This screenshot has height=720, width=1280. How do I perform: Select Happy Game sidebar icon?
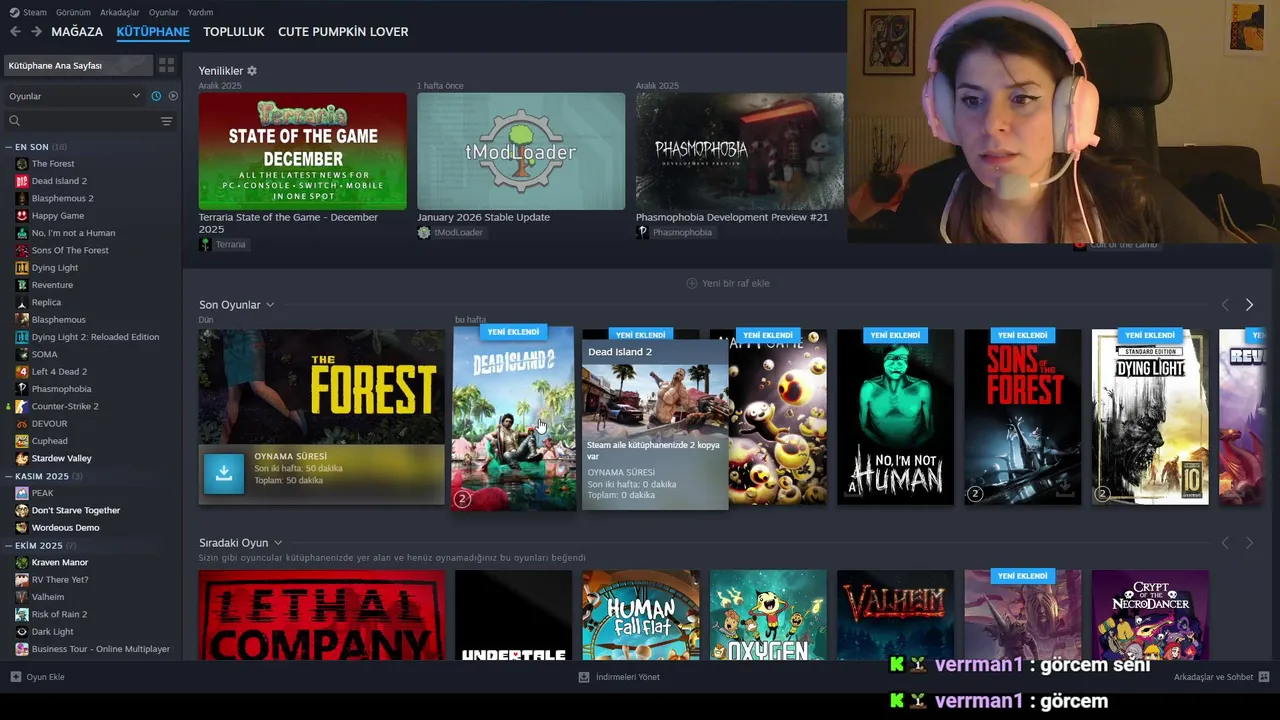[x=22, y=216]
